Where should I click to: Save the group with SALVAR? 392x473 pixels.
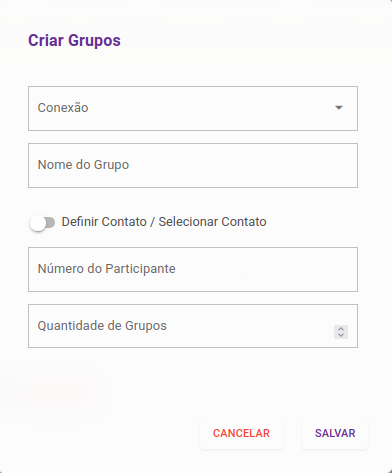click(335, 433)
